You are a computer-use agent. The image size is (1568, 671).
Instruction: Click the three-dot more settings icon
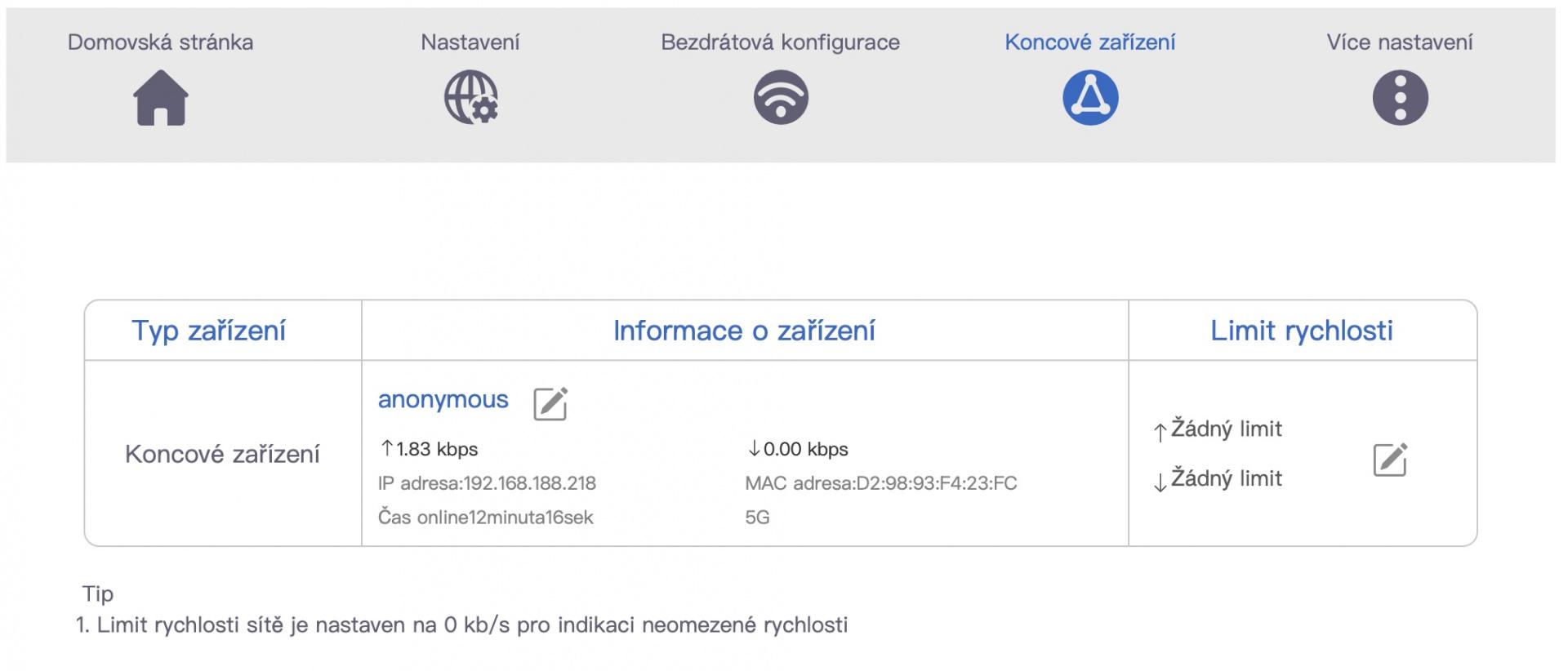point(1400,98)
